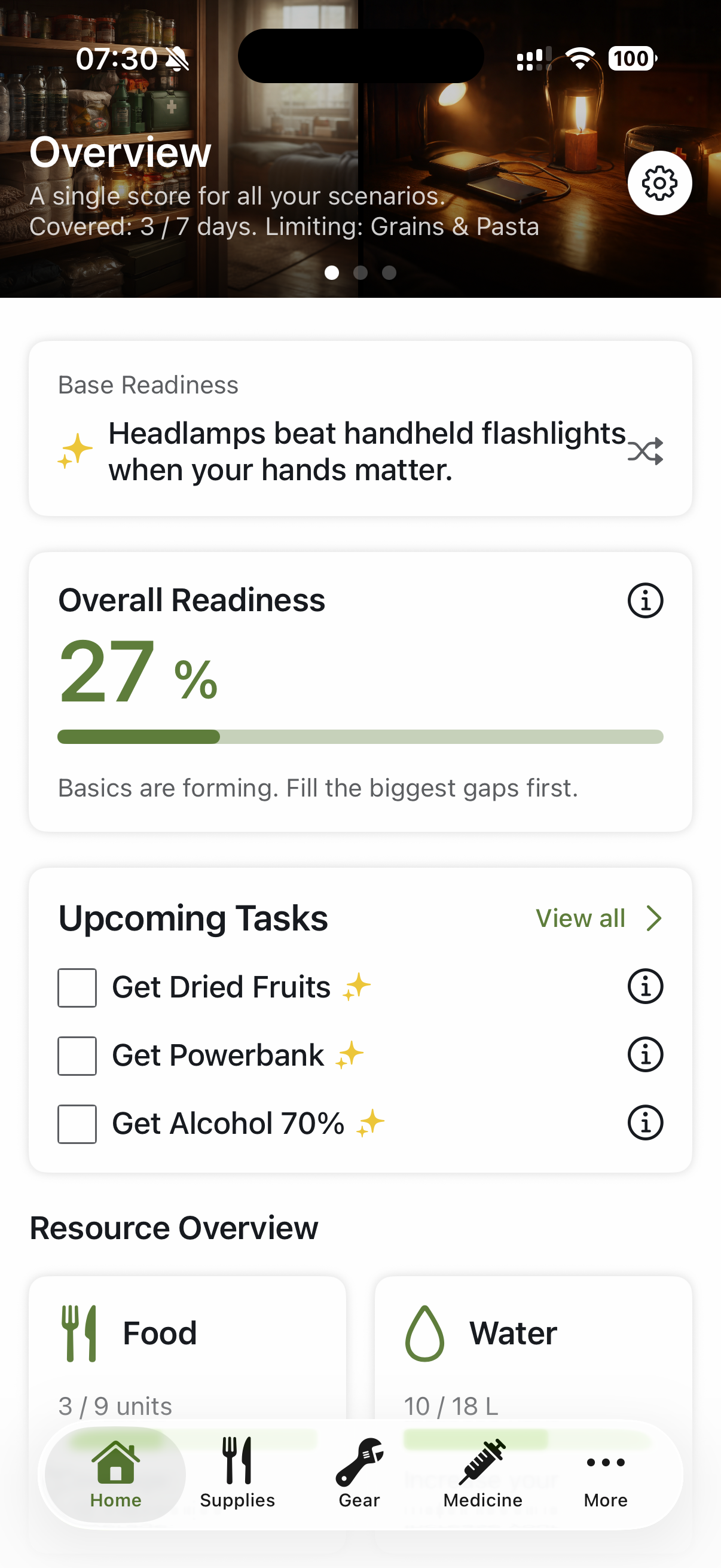Open the More tab menu
The image size is (721, 1568).
point(605,1474)
